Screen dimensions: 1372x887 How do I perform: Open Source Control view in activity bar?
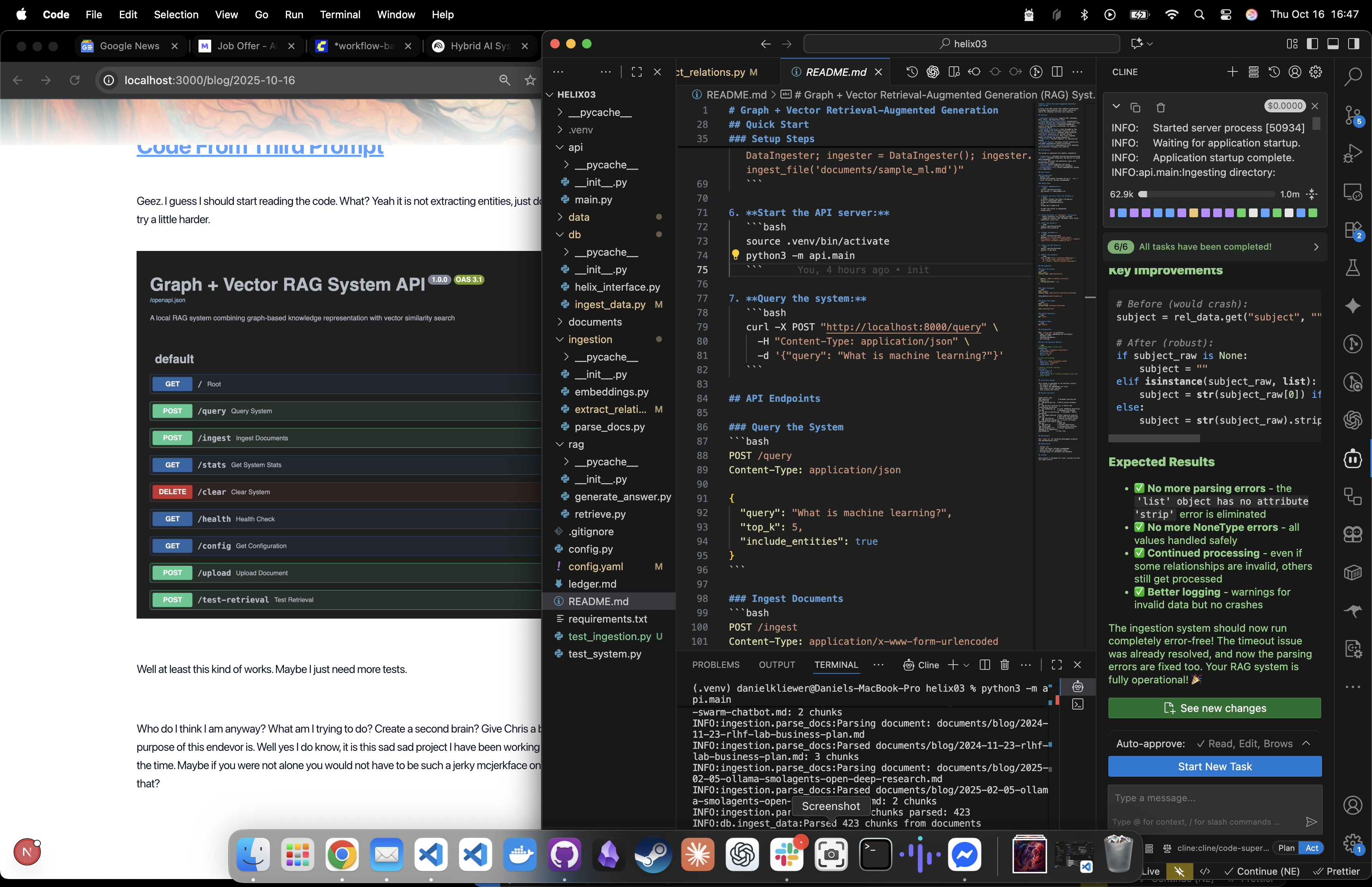click(x=1353, y=115)
